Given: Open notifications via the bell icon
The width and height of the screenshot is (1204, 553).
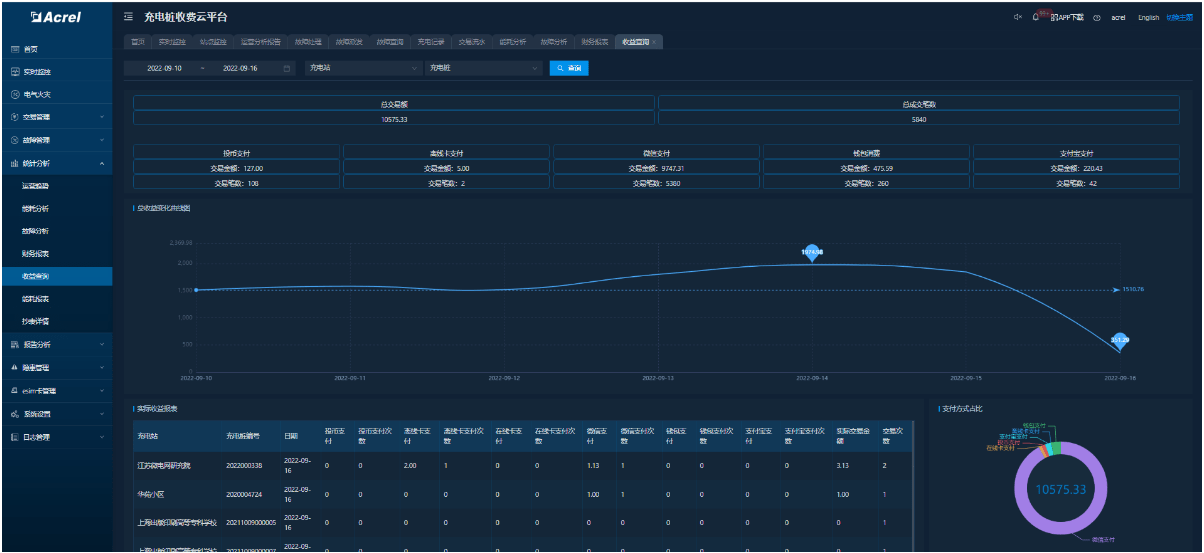Looking at the screenshot, I should click(1036, 18).
